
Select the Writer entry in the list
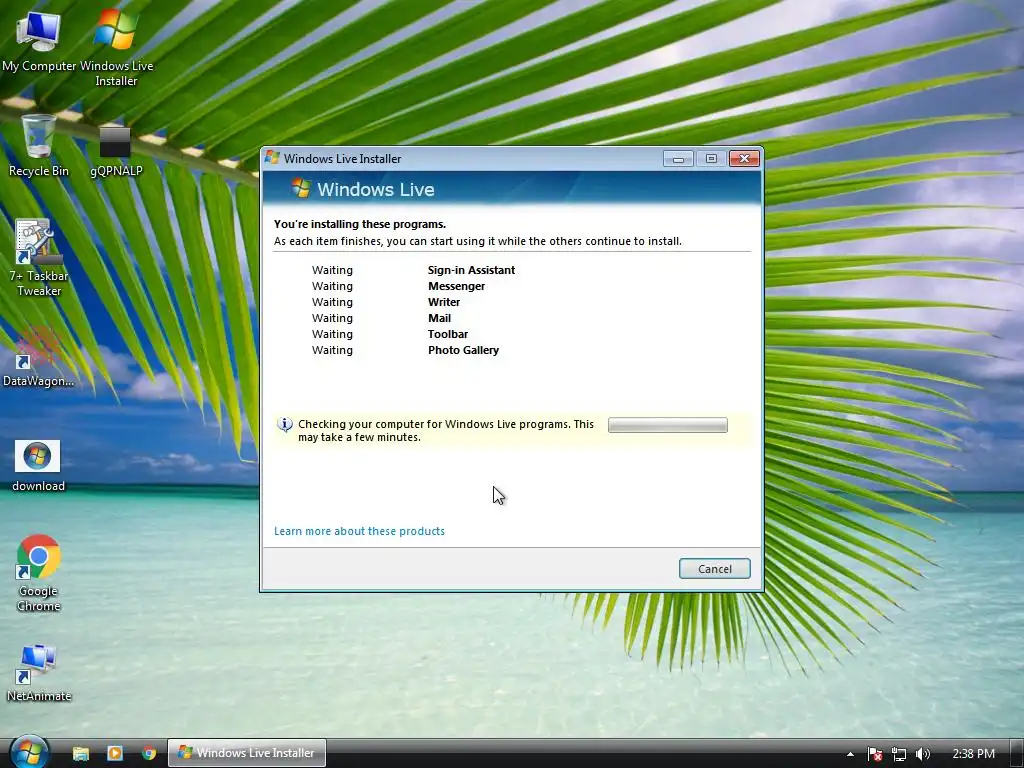tap(443, 302)
